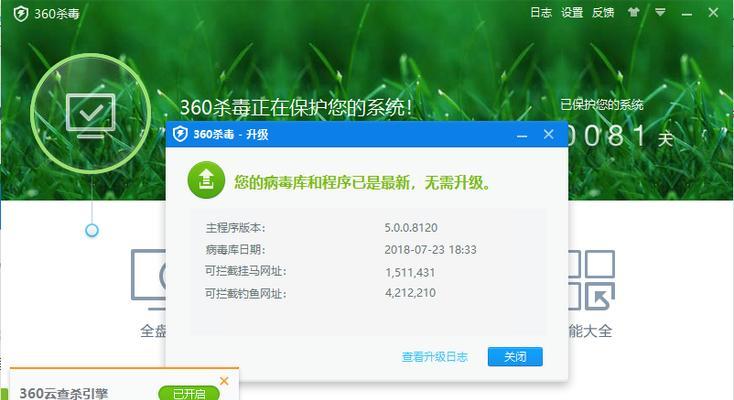Click the 可拦截挂马网址 label
The height and width of the screenshot is (400, 734).
246,271
